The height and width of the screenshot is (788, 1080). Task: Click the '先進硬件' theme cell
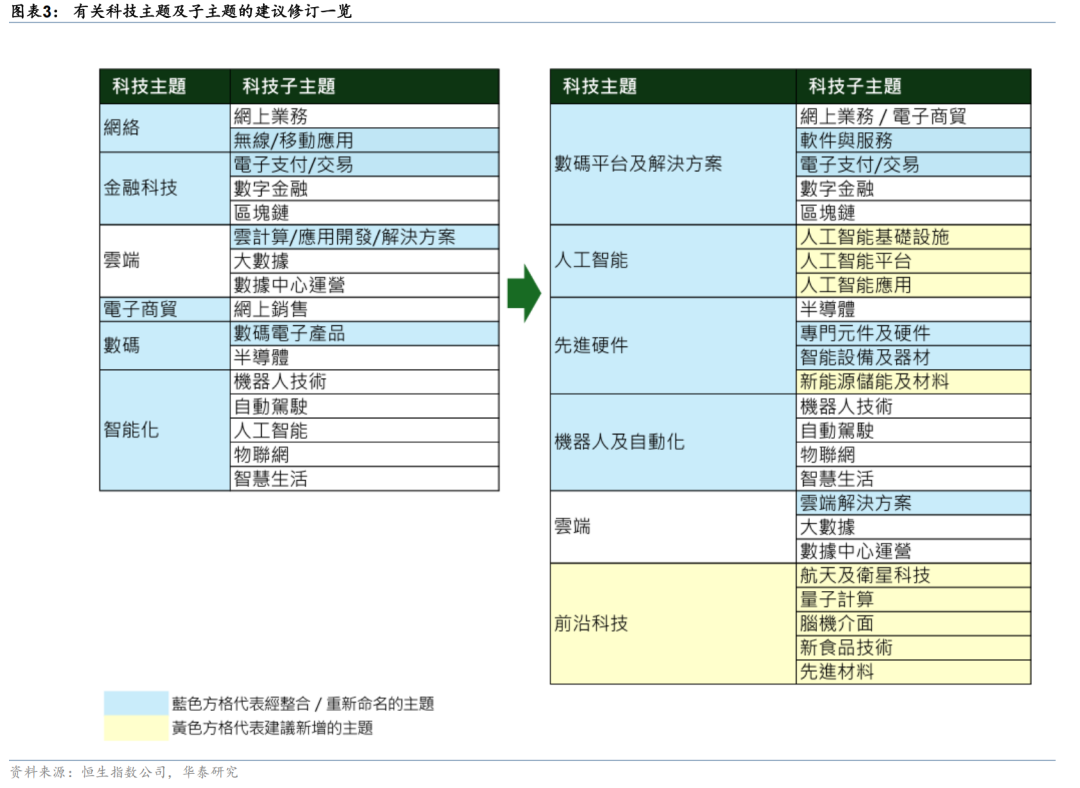point(673,346)
